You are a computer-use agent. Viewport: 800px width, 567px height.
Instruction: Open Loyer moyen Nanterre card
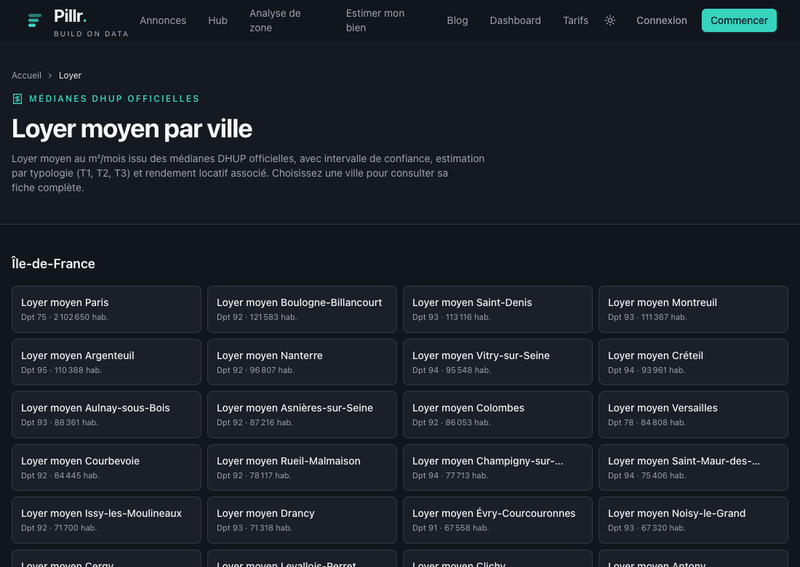tap(302, 362)
